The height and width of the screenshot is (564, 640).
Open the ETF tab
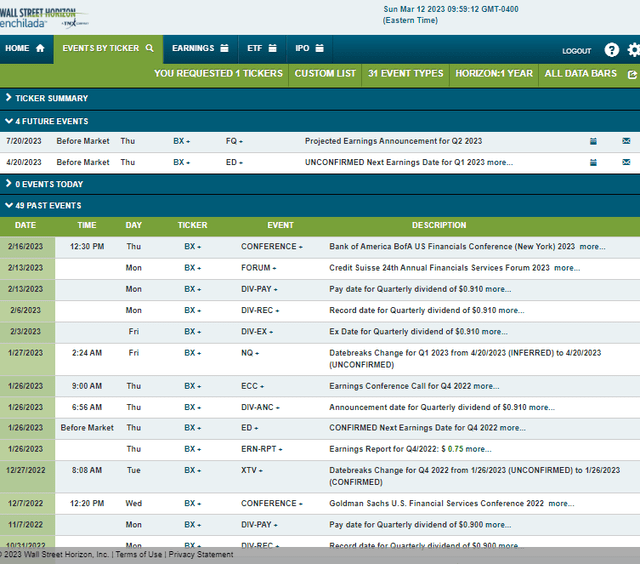[x=261, y=47]
